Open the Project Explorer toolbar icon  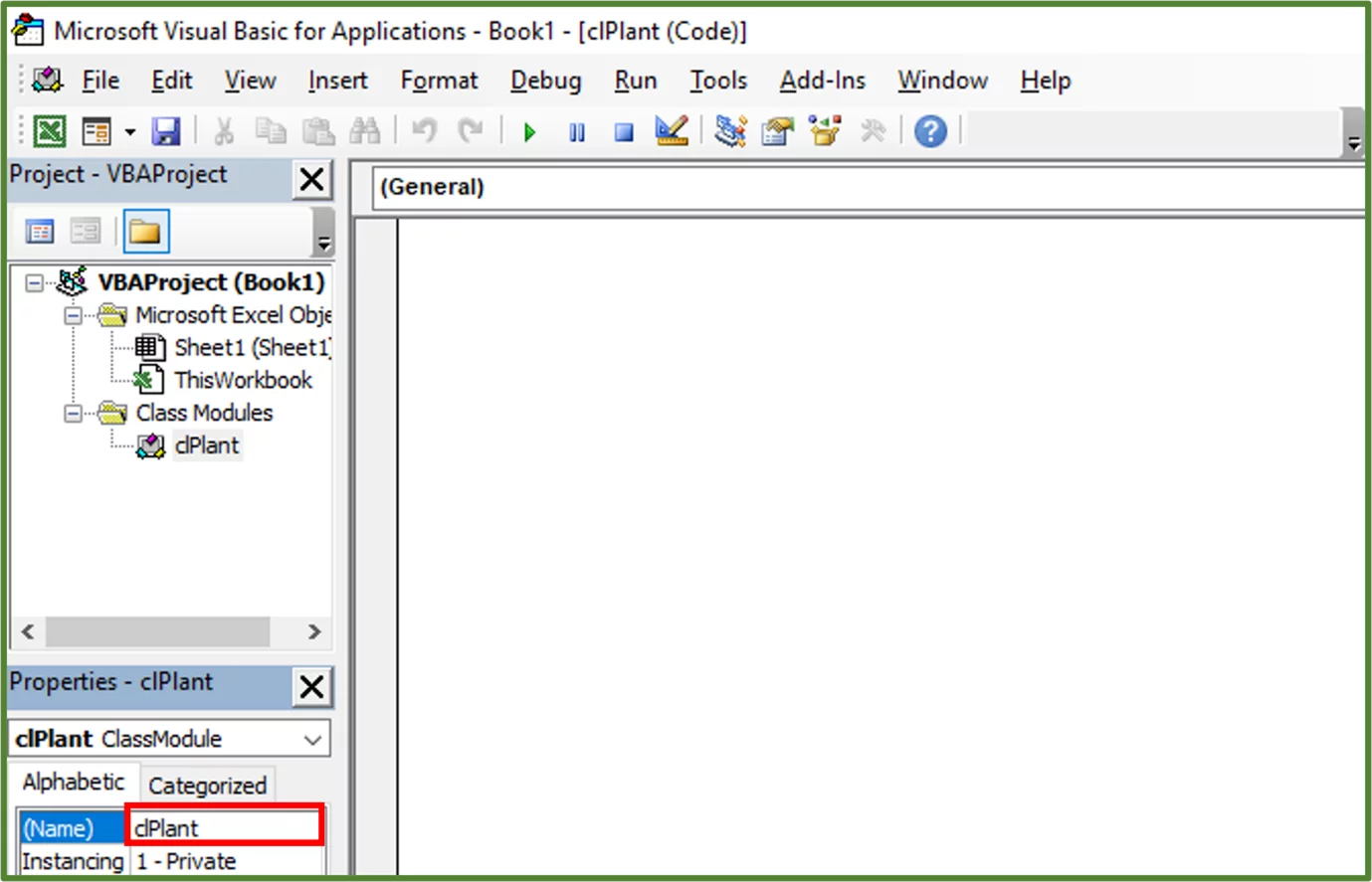pyautogui.click(x=730, y=131)
